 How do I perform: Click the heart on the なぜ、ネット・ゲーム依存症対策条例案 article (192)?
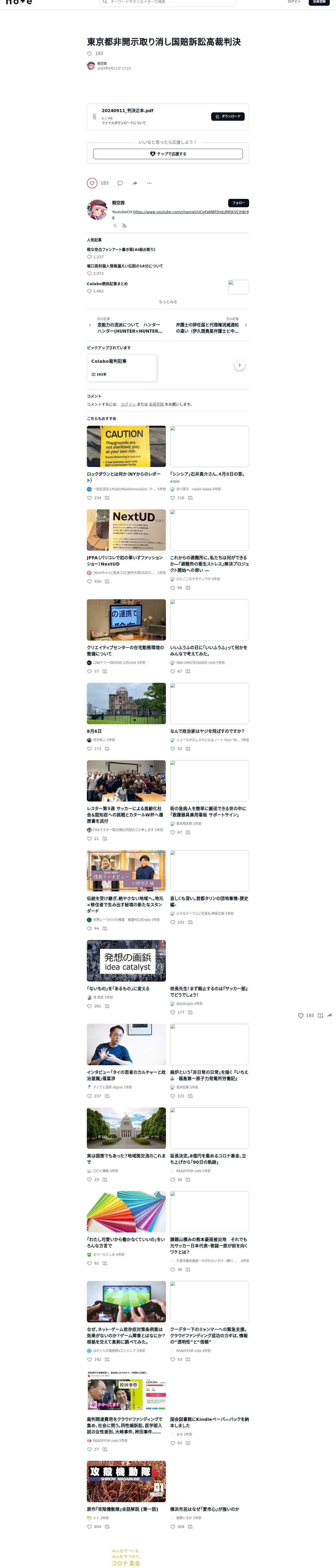pyautogui.click(x=90, y=1359)
